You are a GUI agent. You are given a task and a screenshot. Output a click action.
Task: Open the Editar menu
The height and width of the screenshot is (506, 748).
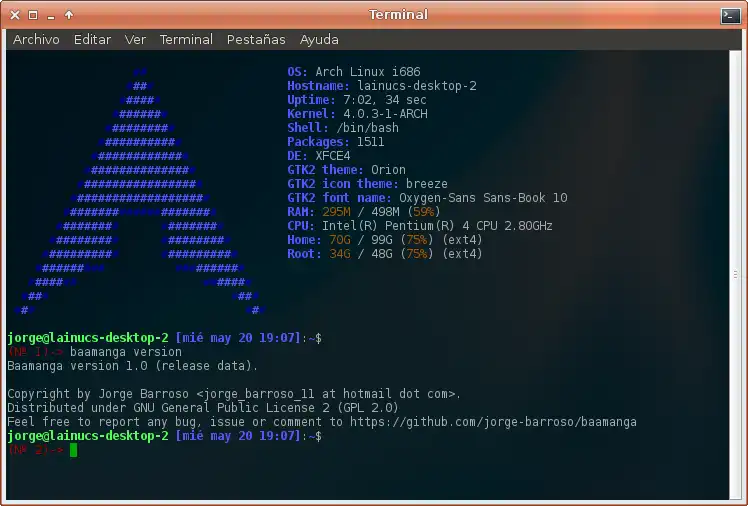pyautogui.click(x=93, y=40)
